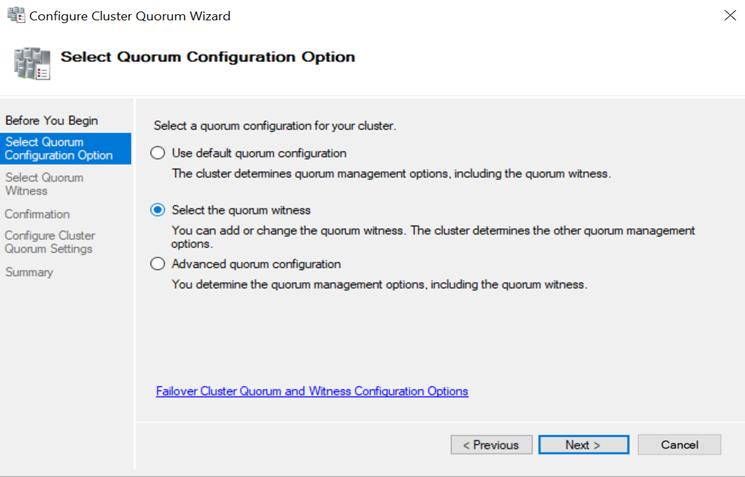This screenshot has height=477, width=745.
Task: Switch to the Confirmation step
Action: point(37,214)
